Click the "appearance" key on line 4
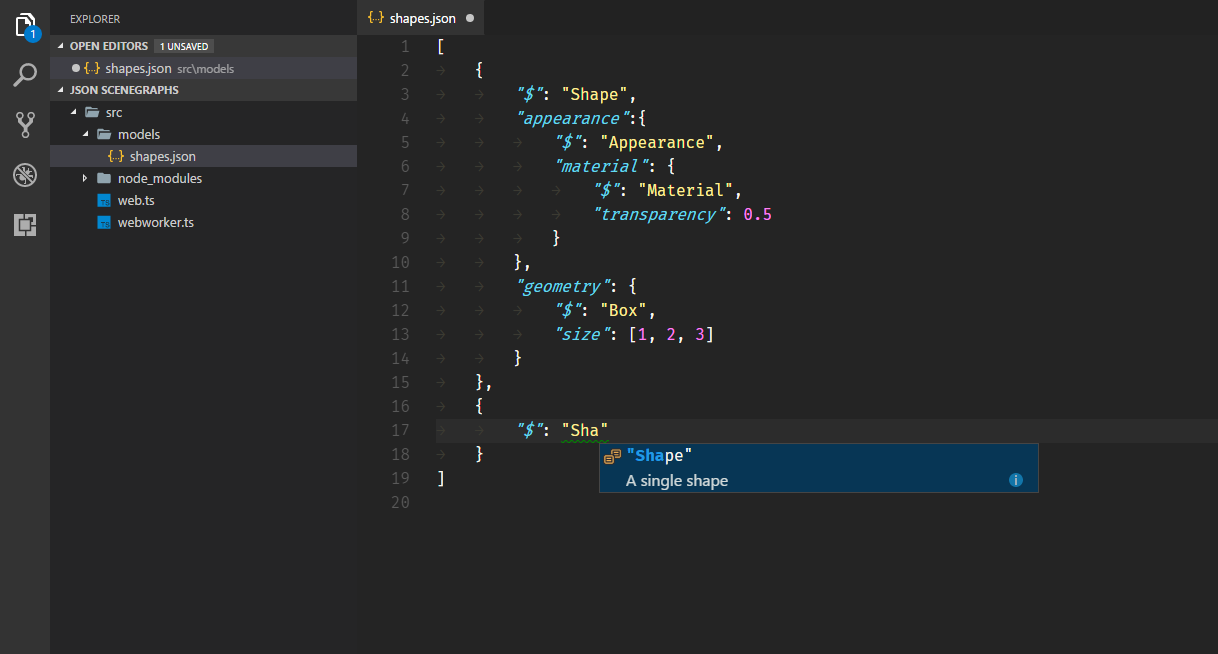 [572, 118]
